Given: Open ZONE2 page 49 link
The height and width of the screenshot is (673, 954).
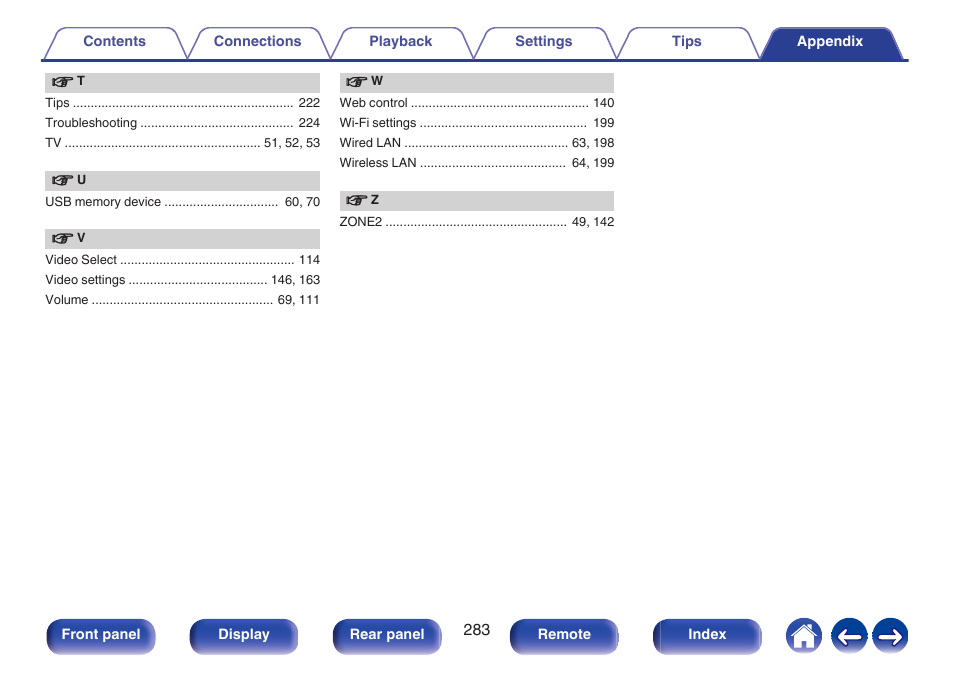Looking at the screenshot, I should click(x=579, y=222).
